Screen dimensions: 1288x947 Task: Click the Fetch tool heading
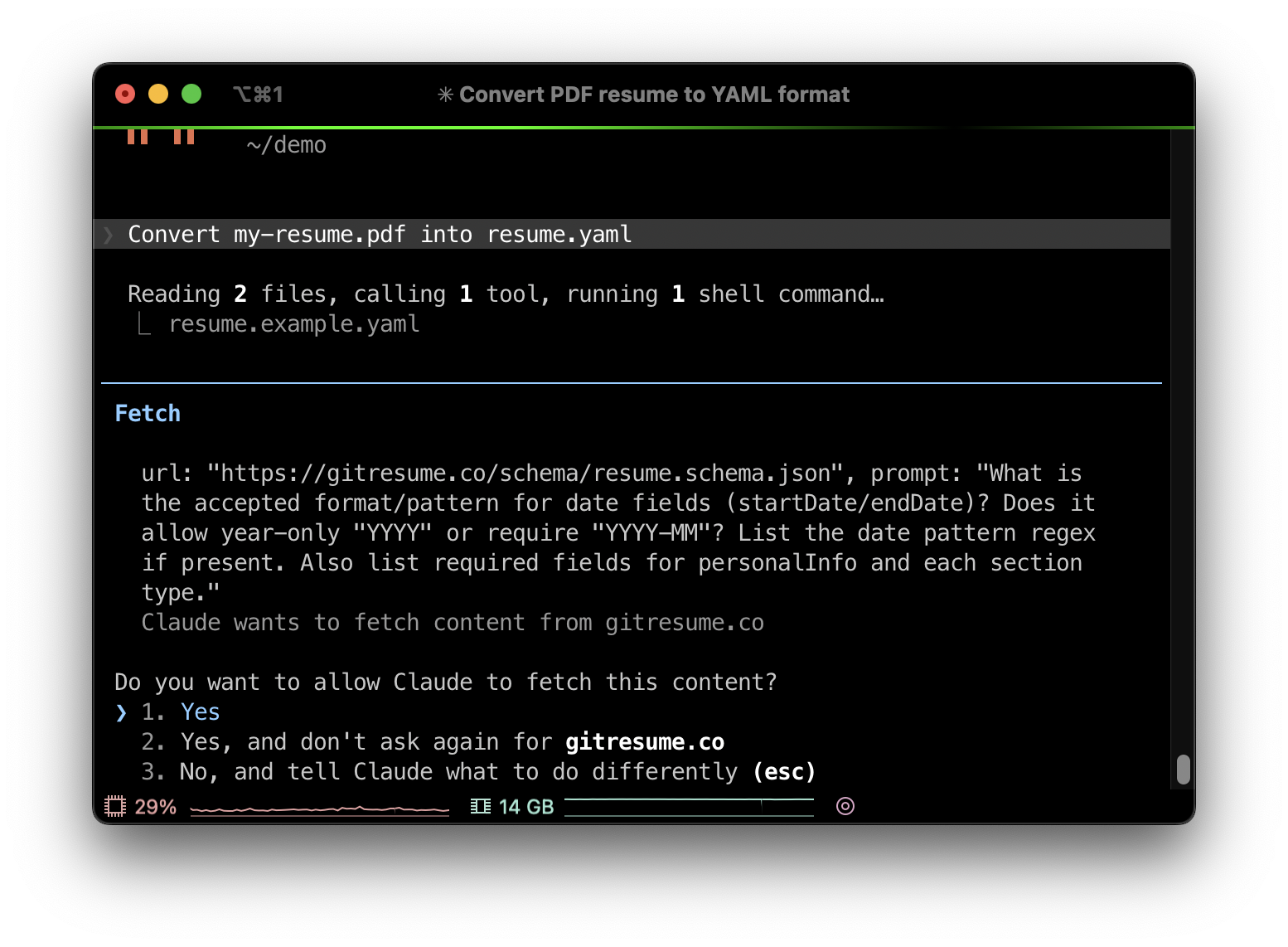(148, 414)
